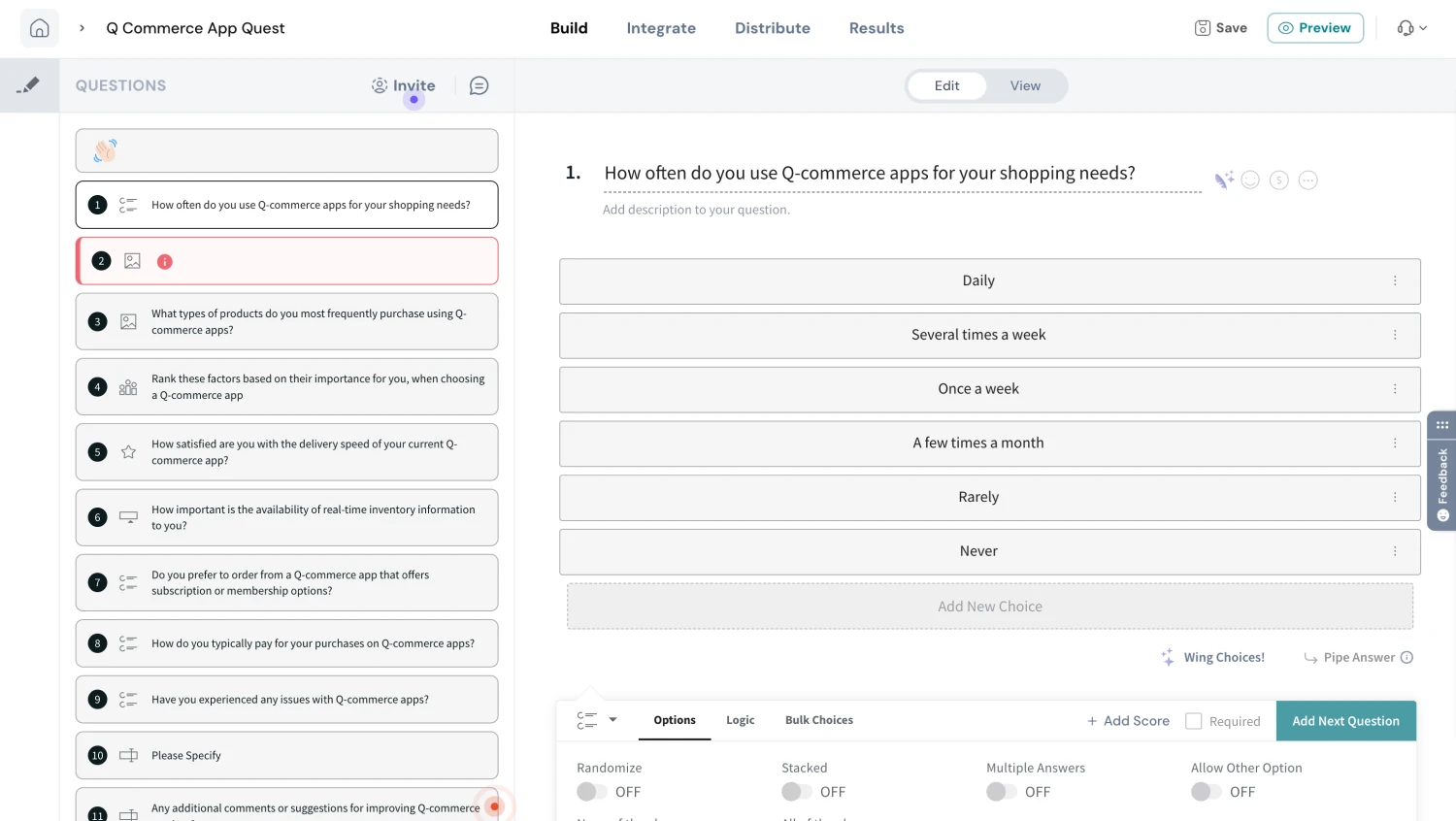Viewport: 1456px width, 821px height.
Task: Switch to the Logic tab
Action: (x=740, y=720)
